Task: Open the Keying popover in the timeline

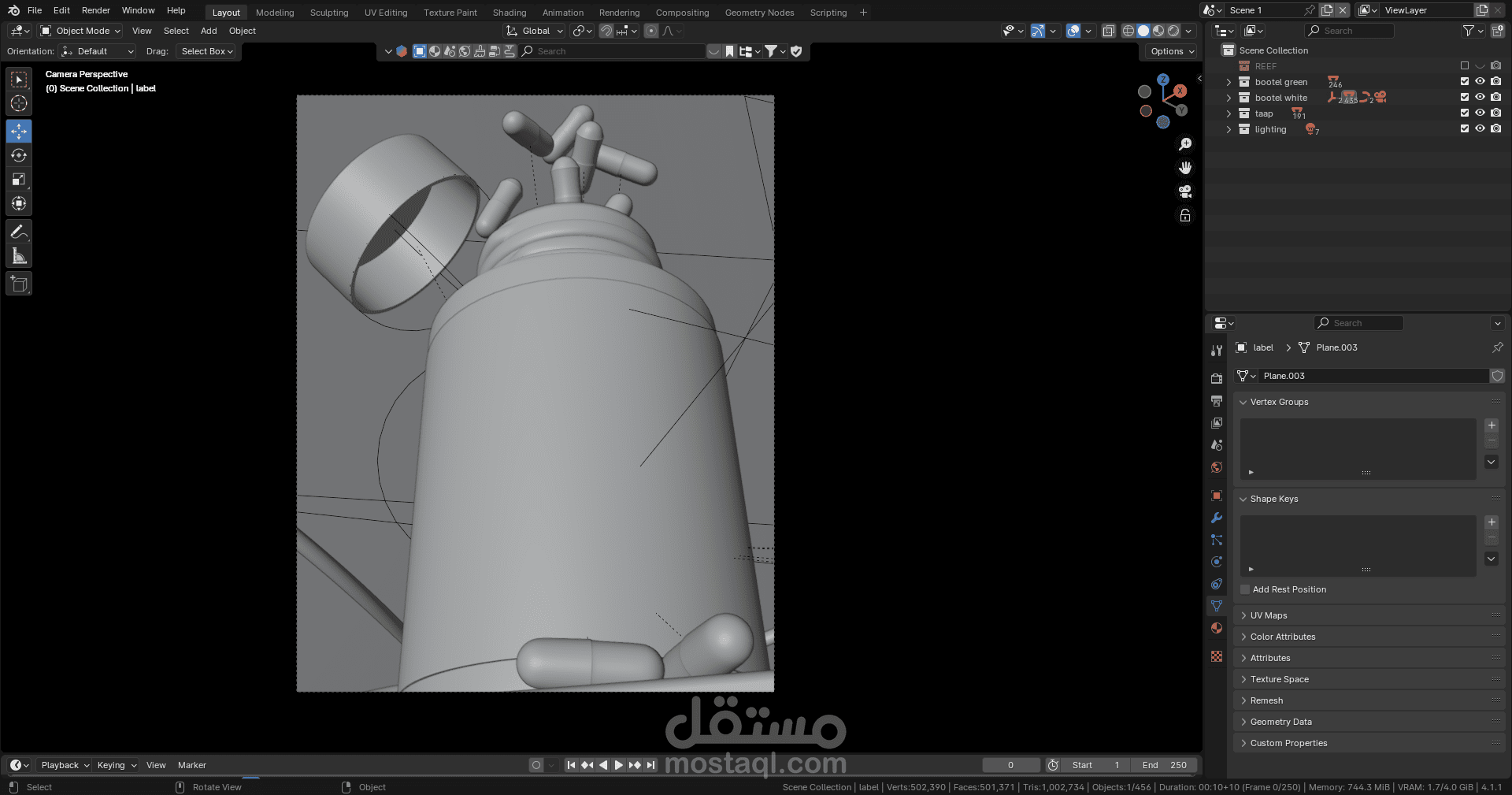Action: (x=117, y=765)
